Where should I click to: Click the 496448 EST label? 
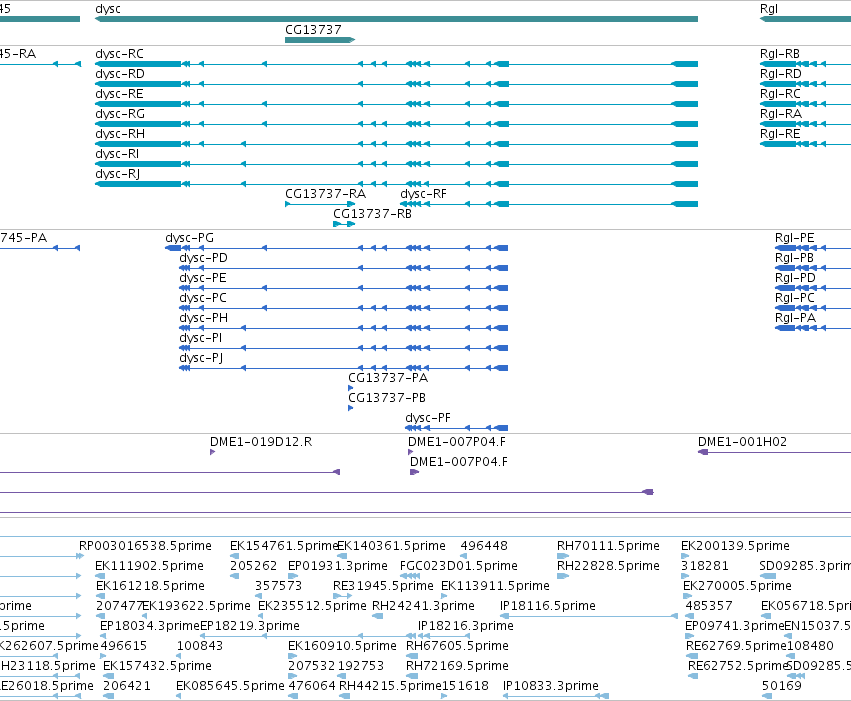[484, 545]
